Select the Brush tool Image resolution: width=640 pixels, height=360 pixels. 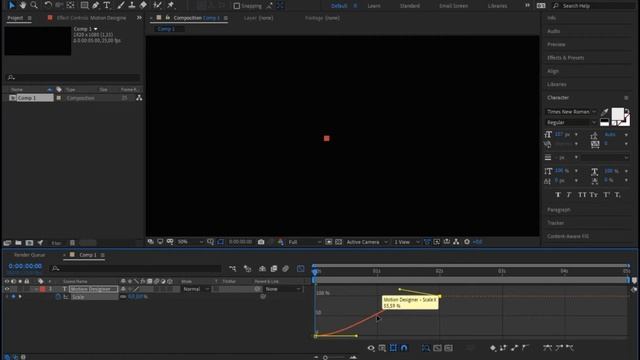pyautogui.click(x=121, y=5)
